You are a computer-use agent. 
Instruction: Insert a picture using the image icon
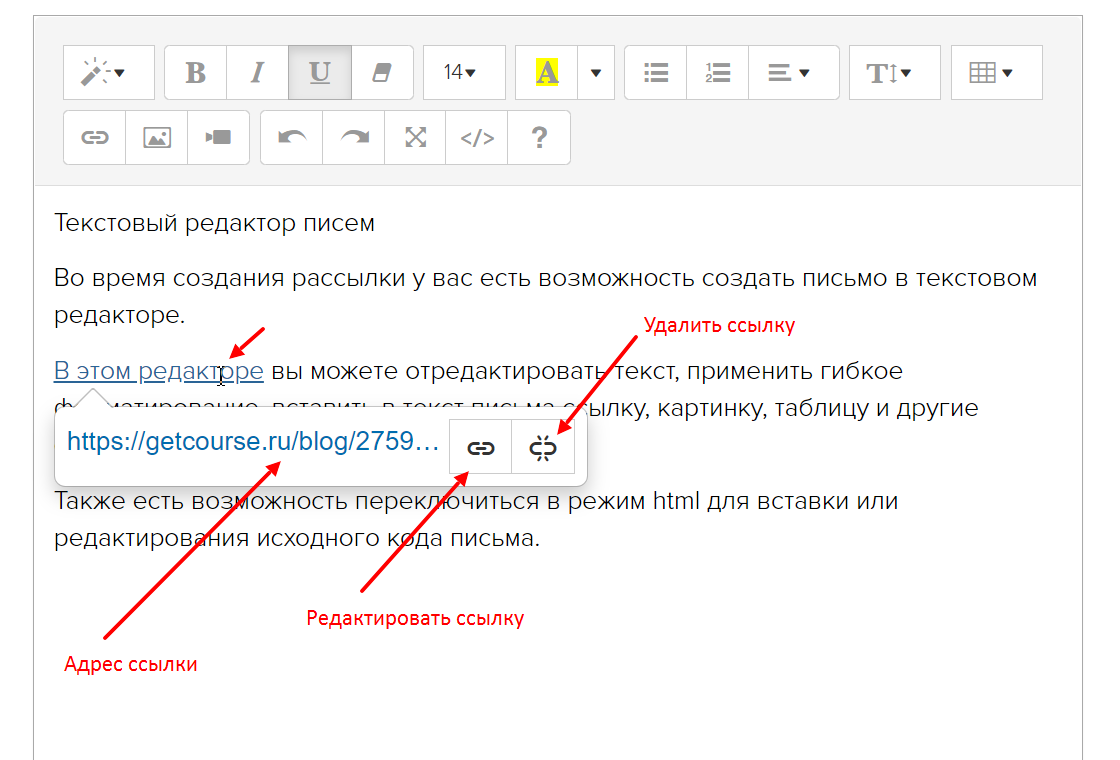156,137
